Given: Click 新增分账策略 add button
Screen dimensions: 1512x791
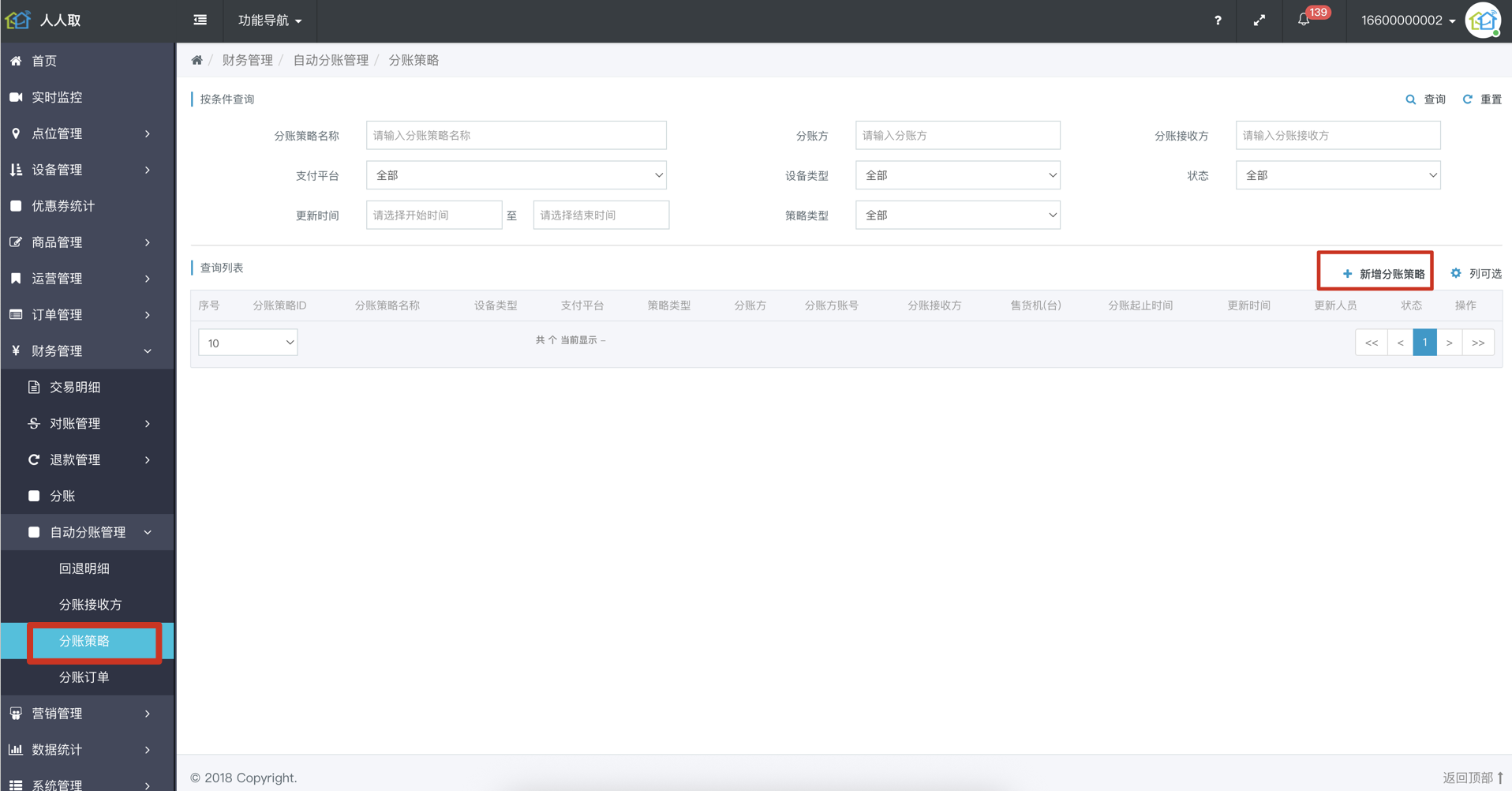Looking at the screenshot, I should pos(1383,273).
